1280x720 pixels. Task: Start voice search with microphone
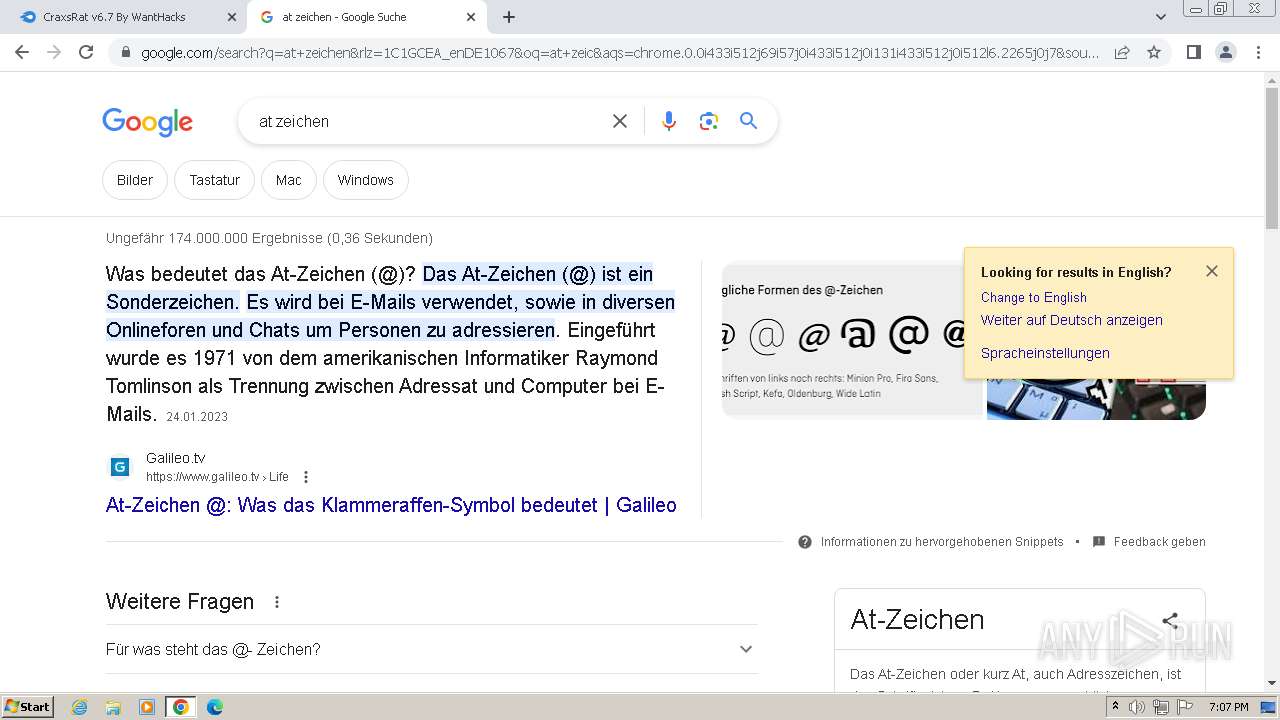pos(669,121)
